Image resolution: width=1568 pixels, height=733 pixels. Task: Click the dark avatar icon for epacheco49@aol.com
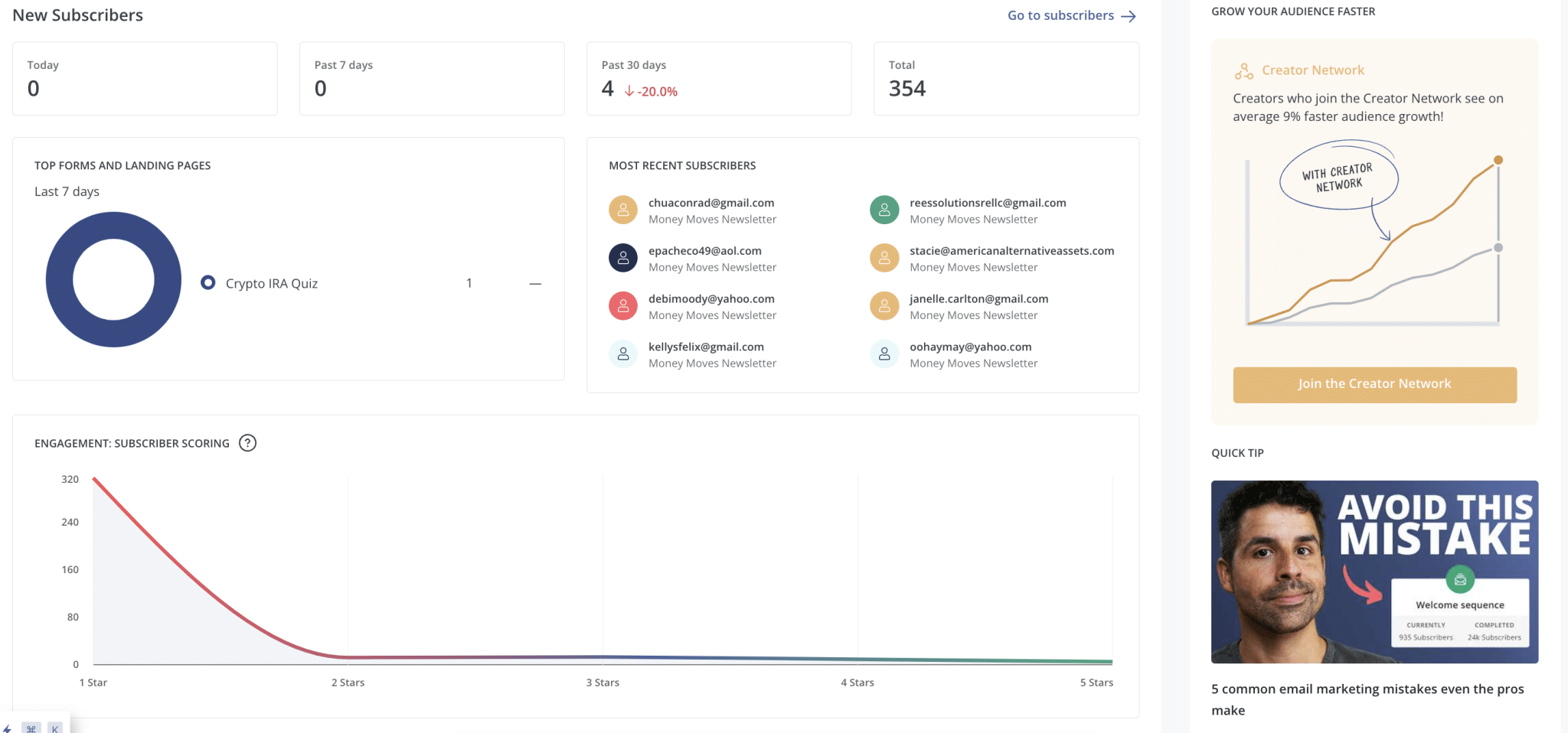tap(623, 258)
